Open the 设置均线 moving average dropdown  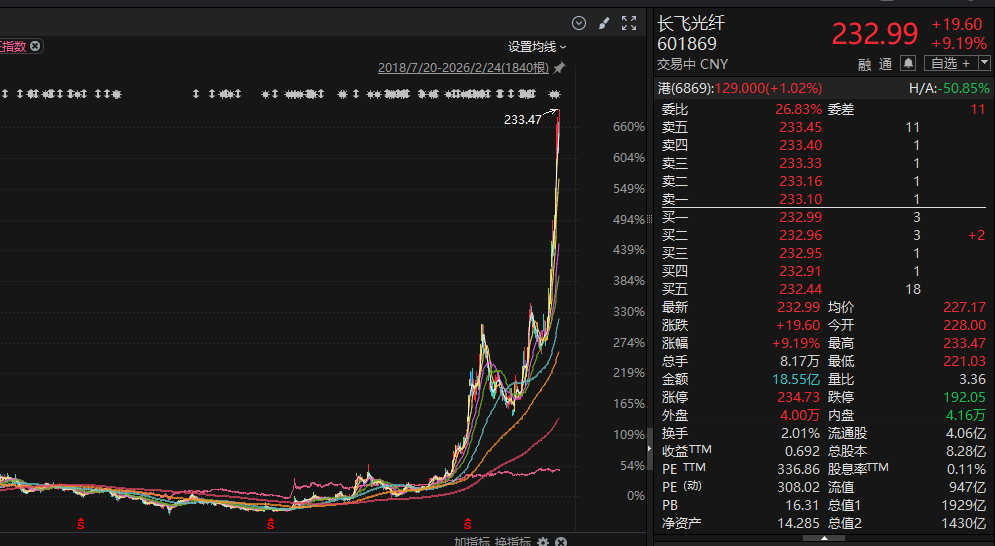pyautogui.click(x=537, y=46)
